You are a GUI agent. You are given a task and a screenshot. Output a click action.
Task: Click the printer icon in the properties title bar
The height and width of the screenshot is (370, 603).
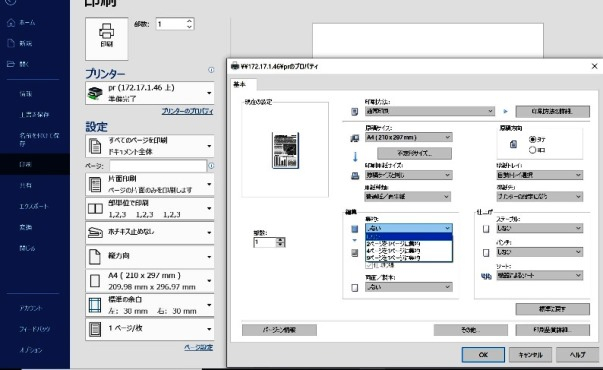point(235,66)
